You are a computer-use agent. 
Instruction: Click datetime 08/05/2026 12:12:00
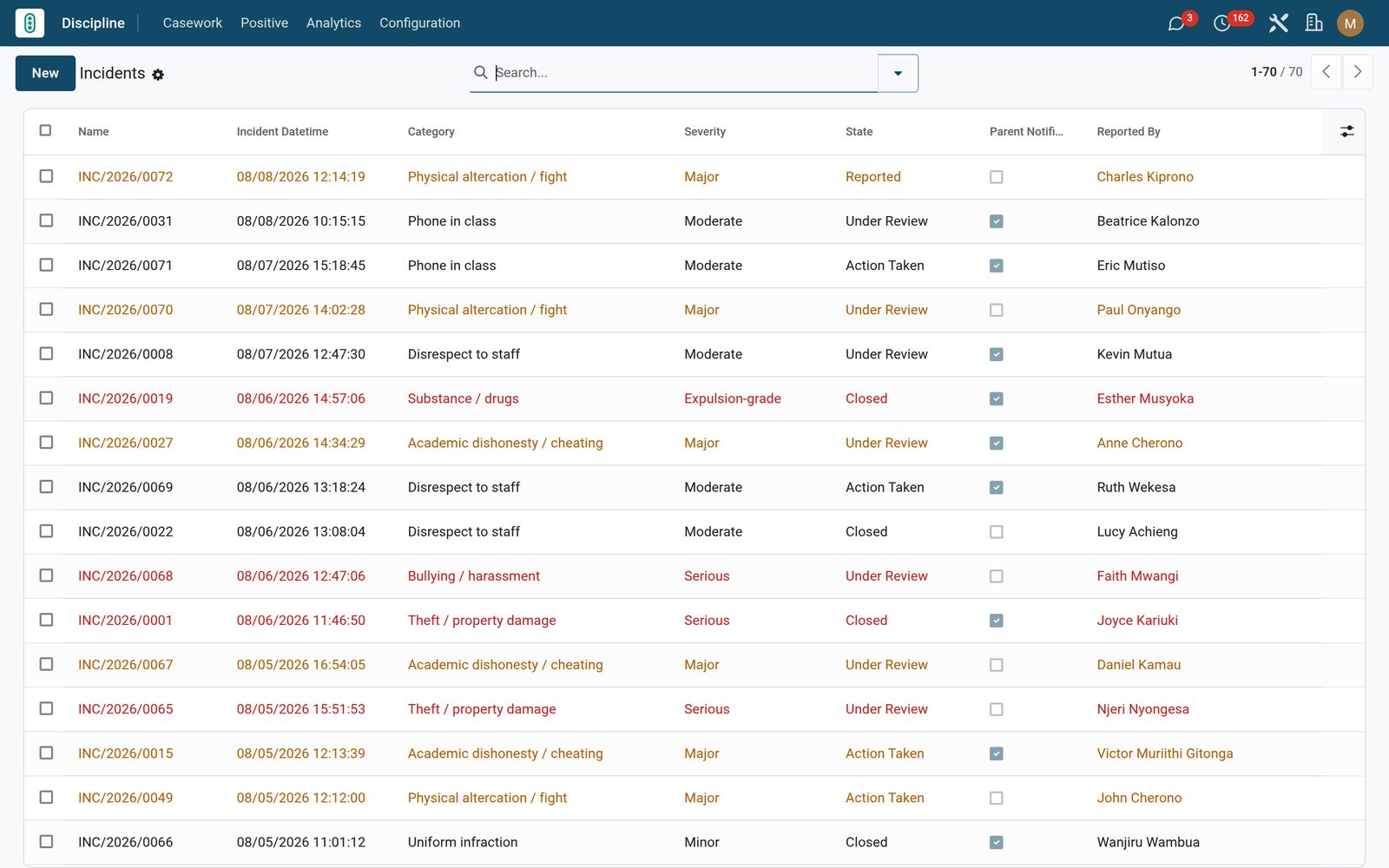[x=301, y=798]
